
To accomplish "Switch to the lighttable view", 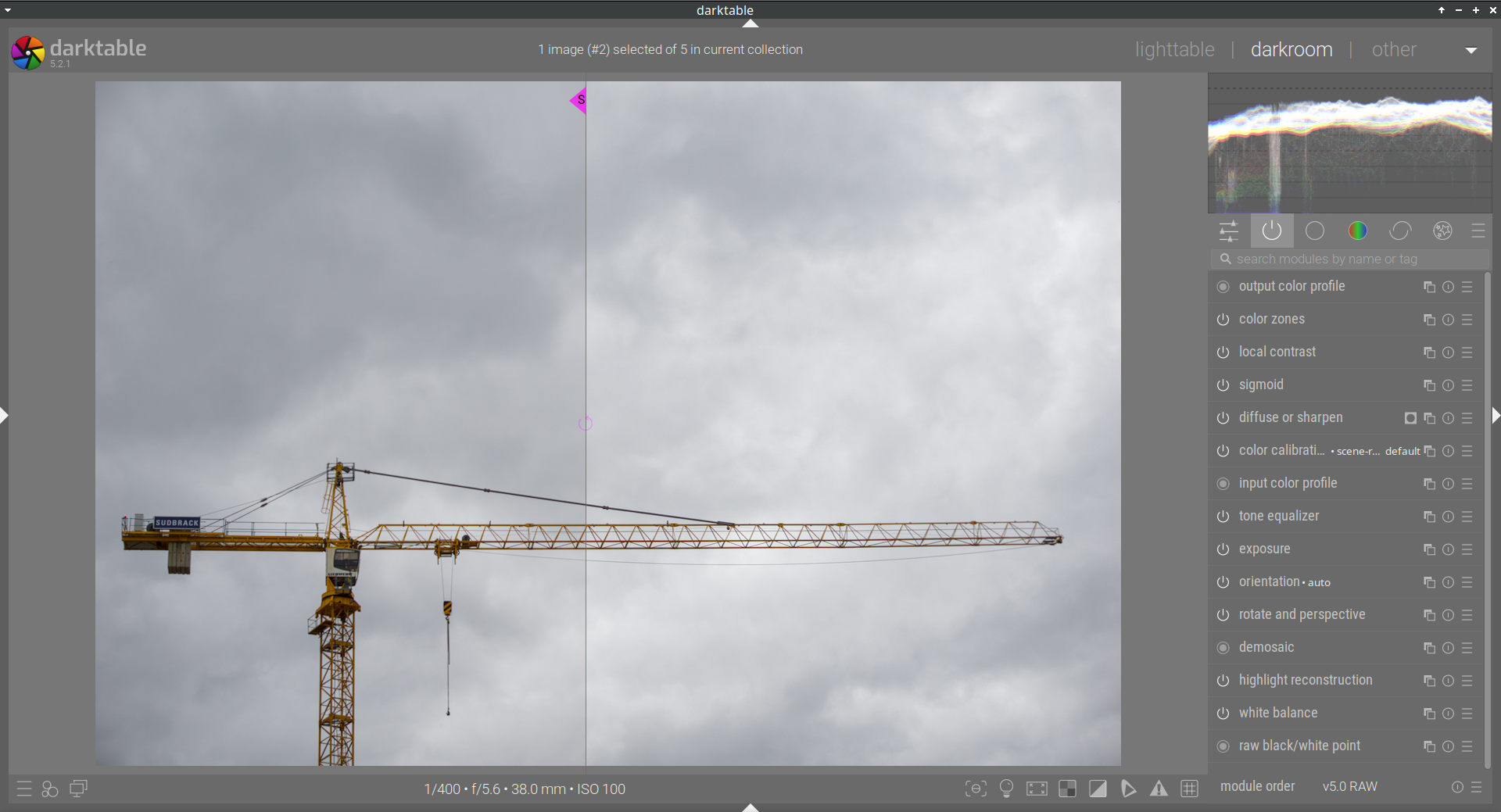I will point(1174,50).
